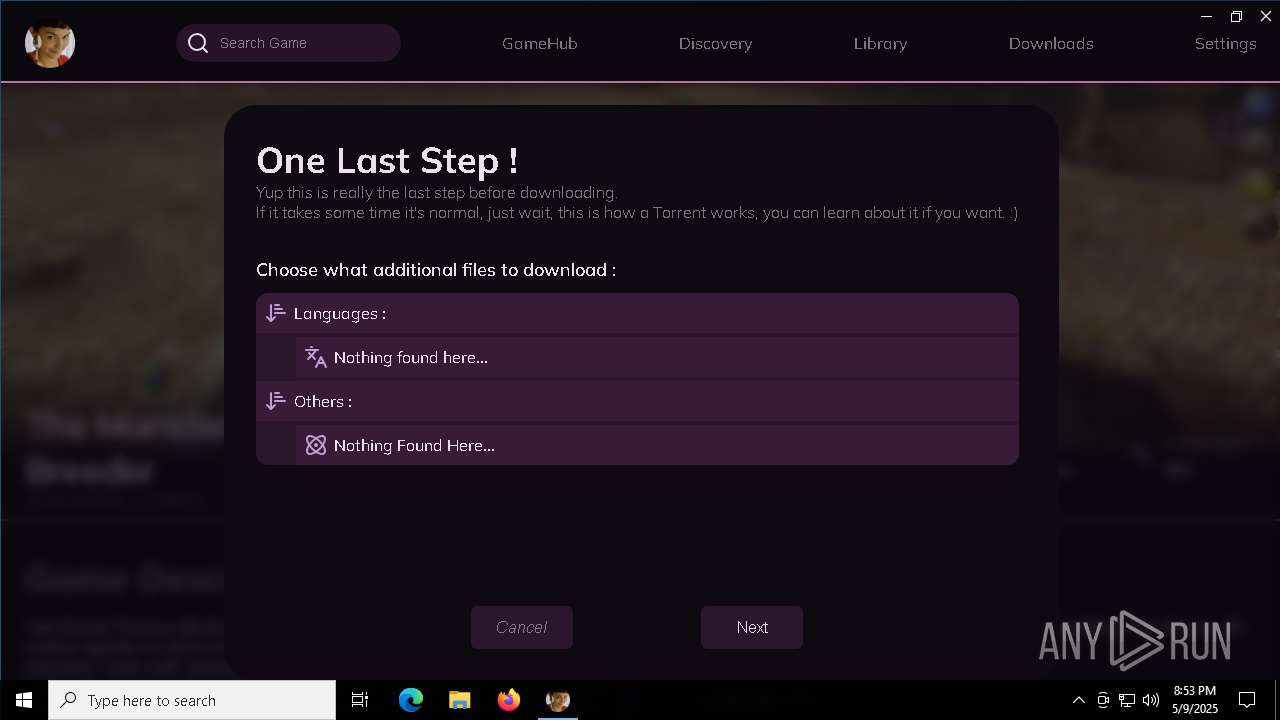Collapse the Others section sort icon
Viewport: 1280px width, 720px height.
pyautogui.click(x=276, y=401)
